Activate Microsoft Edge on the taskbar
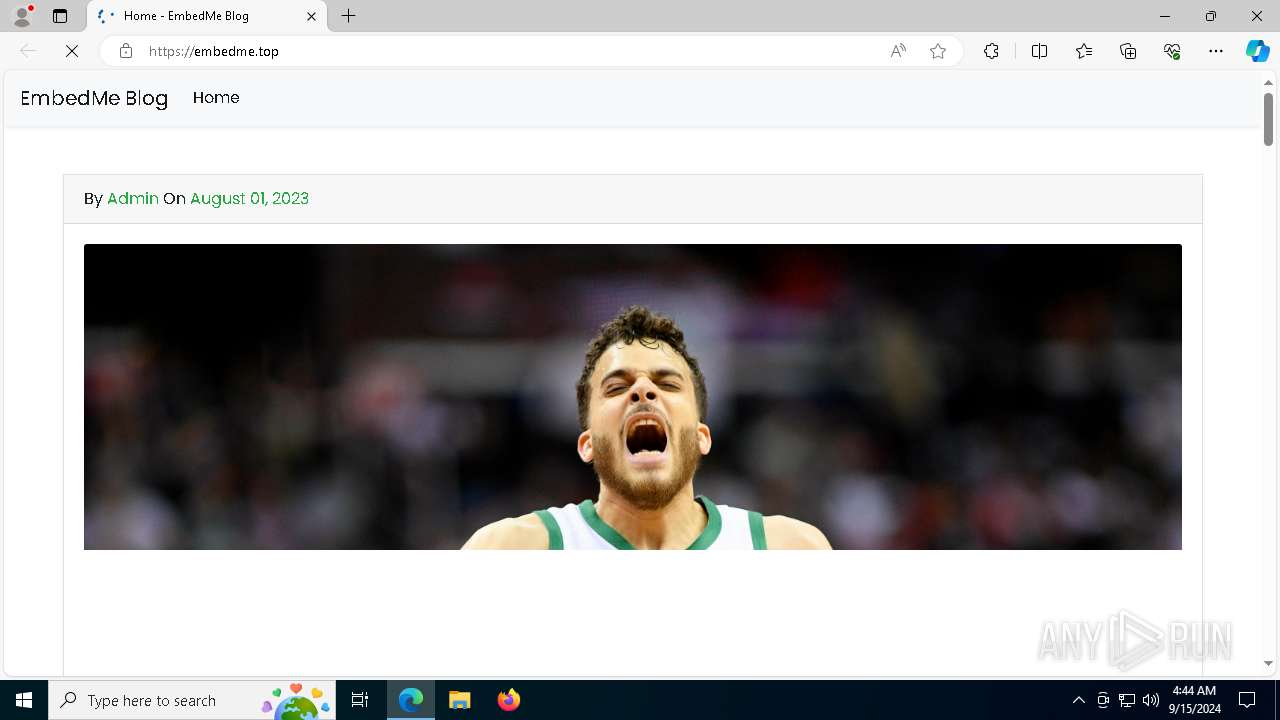The image size is (1280, 720). [x=411, y=700]
